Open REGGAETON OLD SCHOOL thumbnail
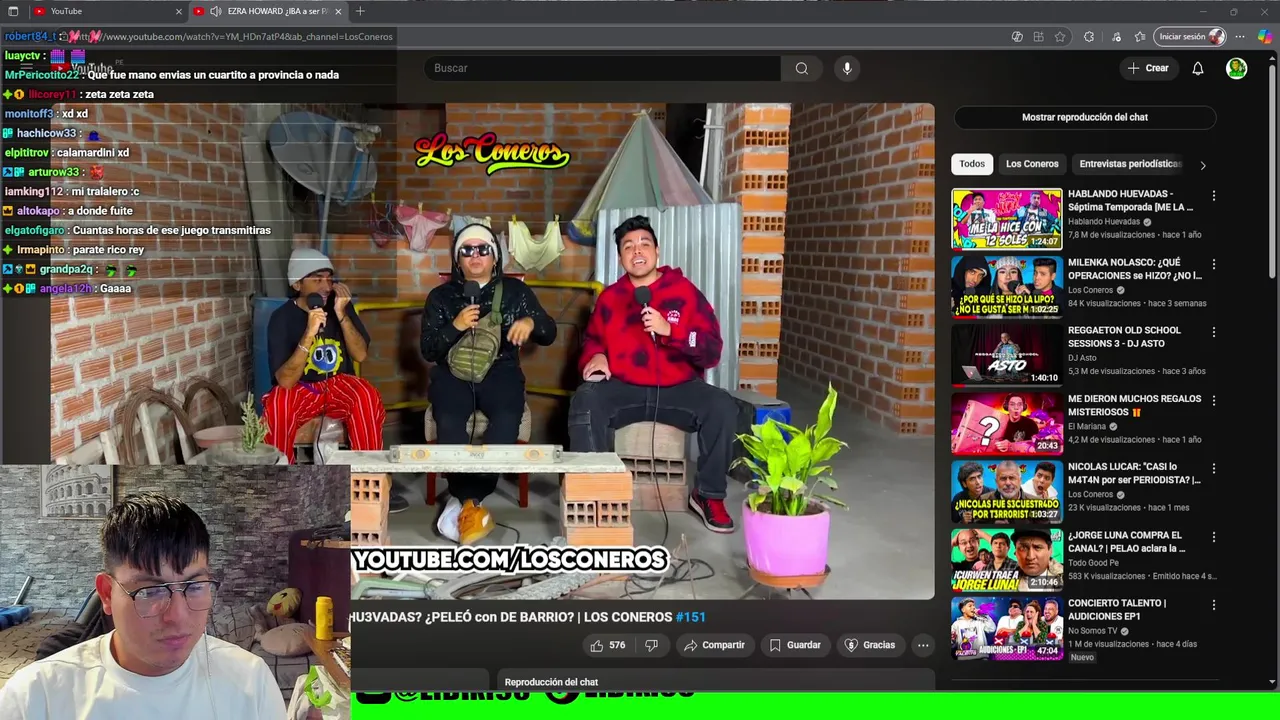Viewport: 1280px width, 720px height. pos(1007,355)
